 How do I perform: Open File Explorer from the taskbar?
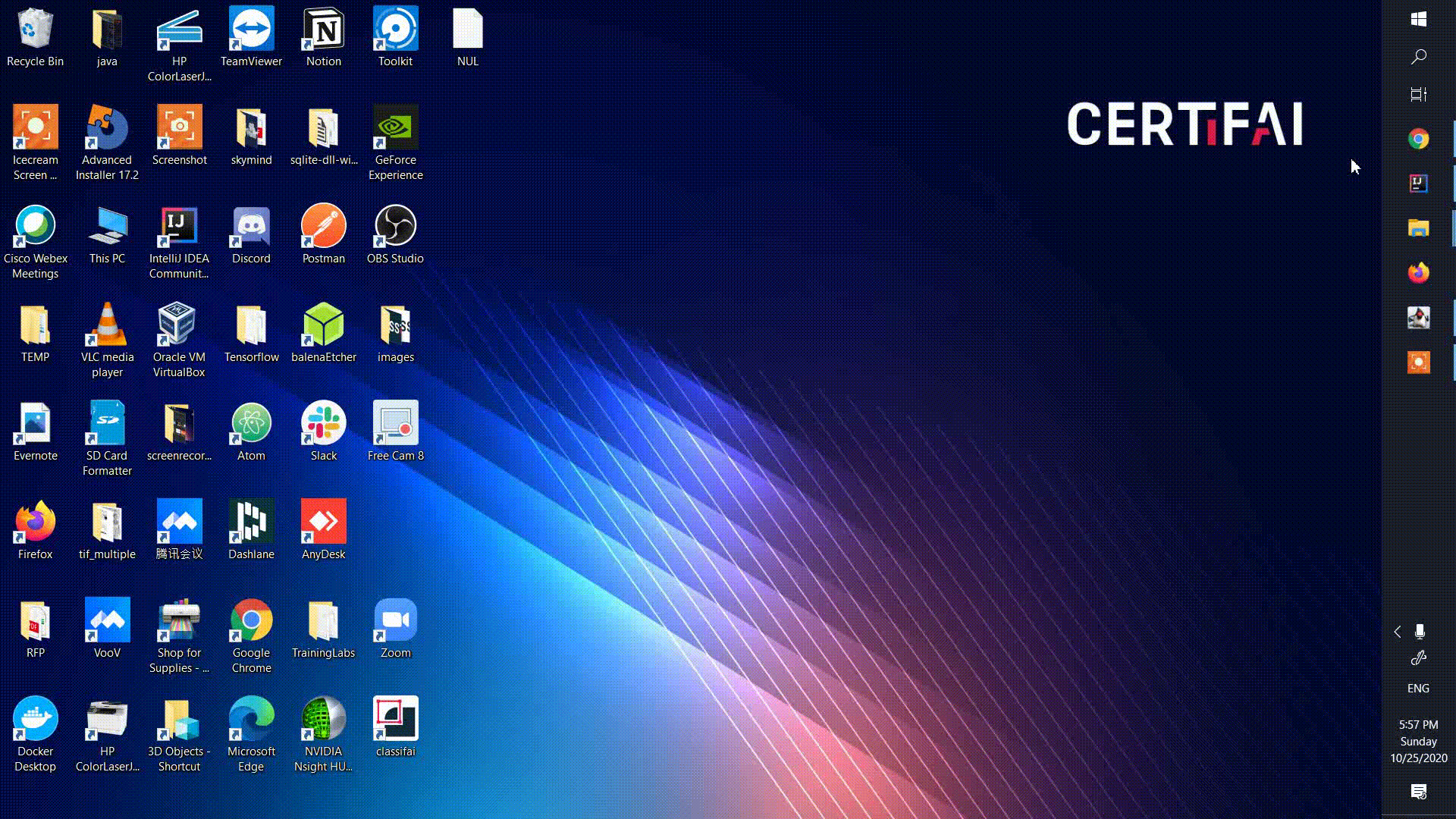pos(1418,228)
